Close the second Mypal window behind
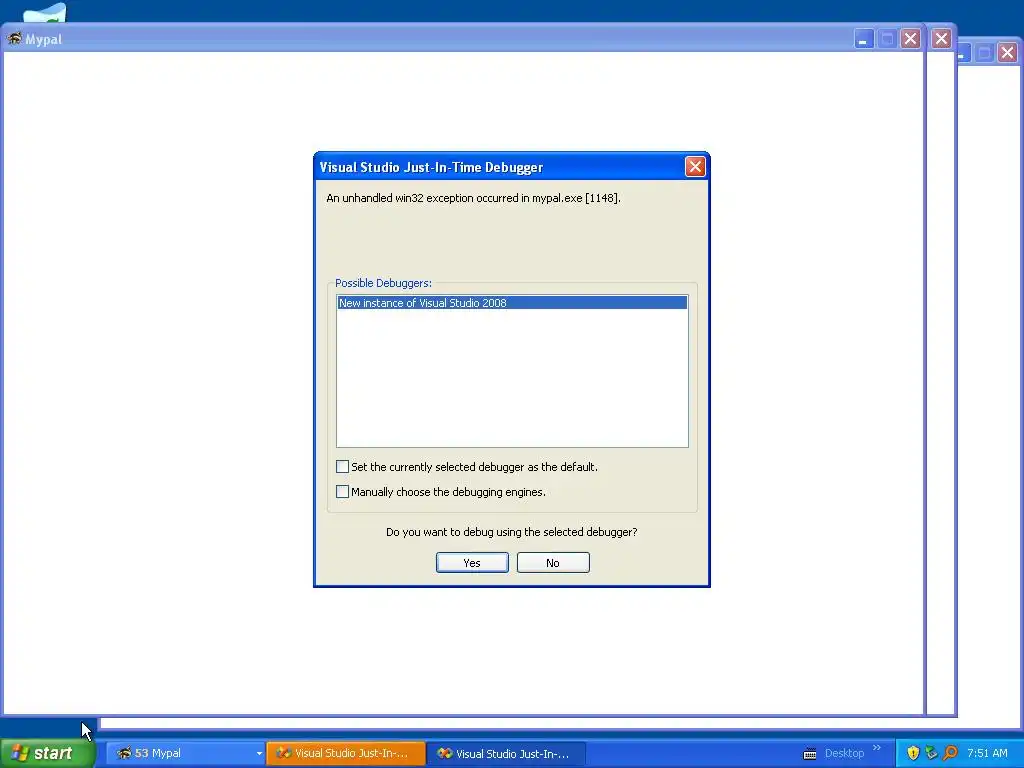The width and height of the screenshot is (1024, 768). click(941, 39)
